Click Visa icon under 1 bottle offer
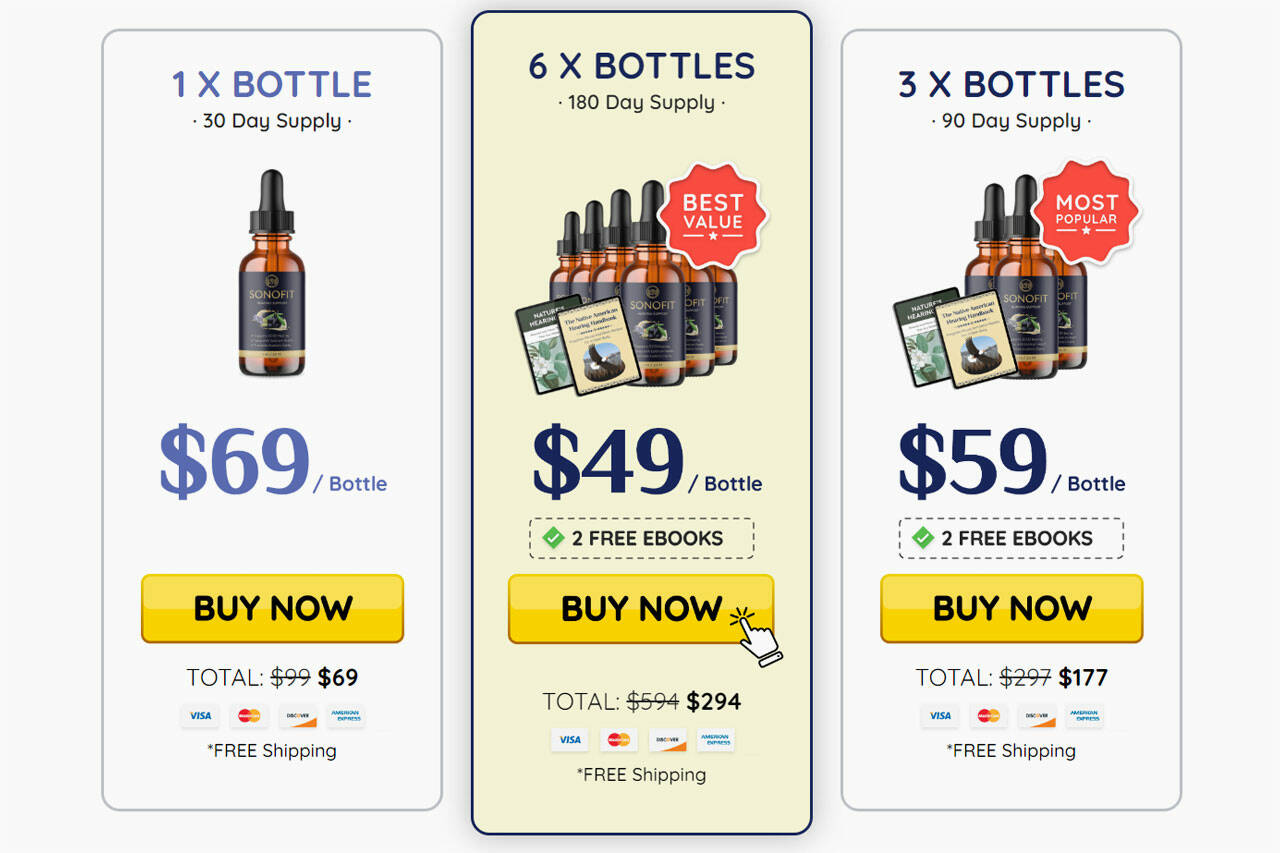Viewport: 1280px width, 853px height. click(200, 716)
